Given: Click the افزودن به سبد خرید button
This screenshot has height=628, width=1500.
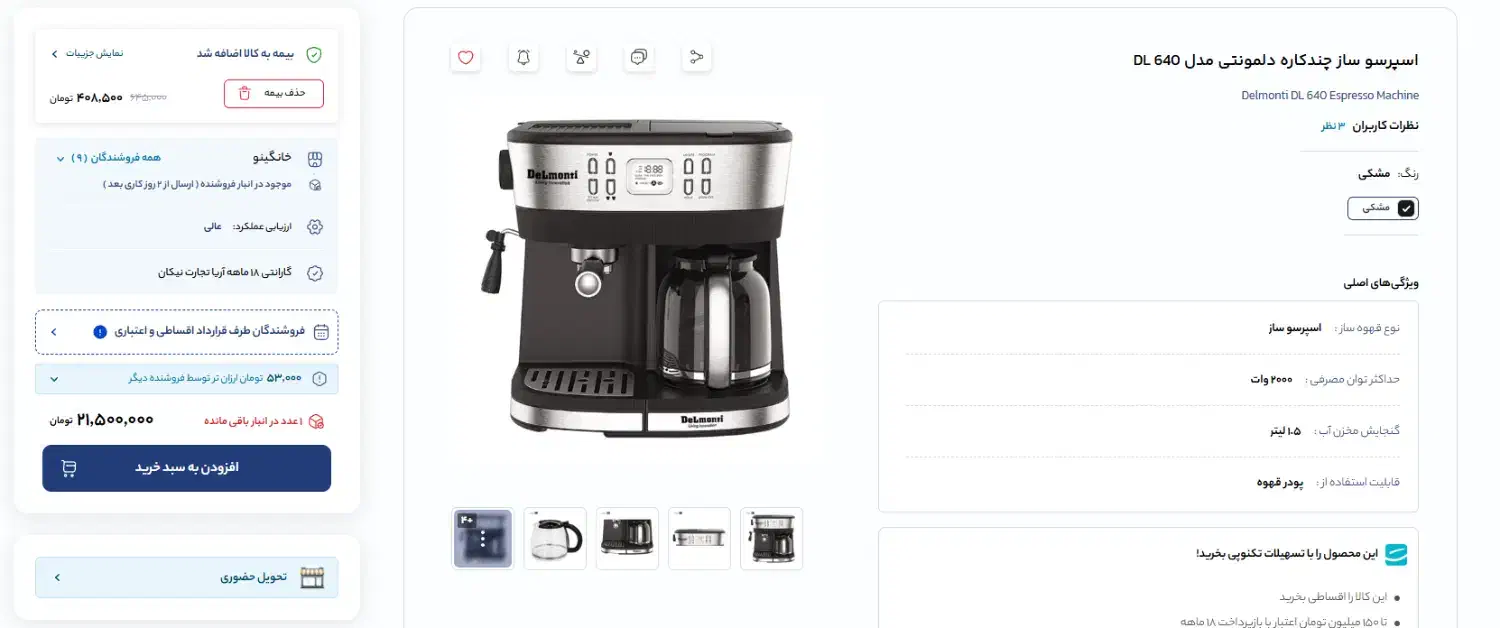Looking at the screenshot, I should tap(187, 468).
